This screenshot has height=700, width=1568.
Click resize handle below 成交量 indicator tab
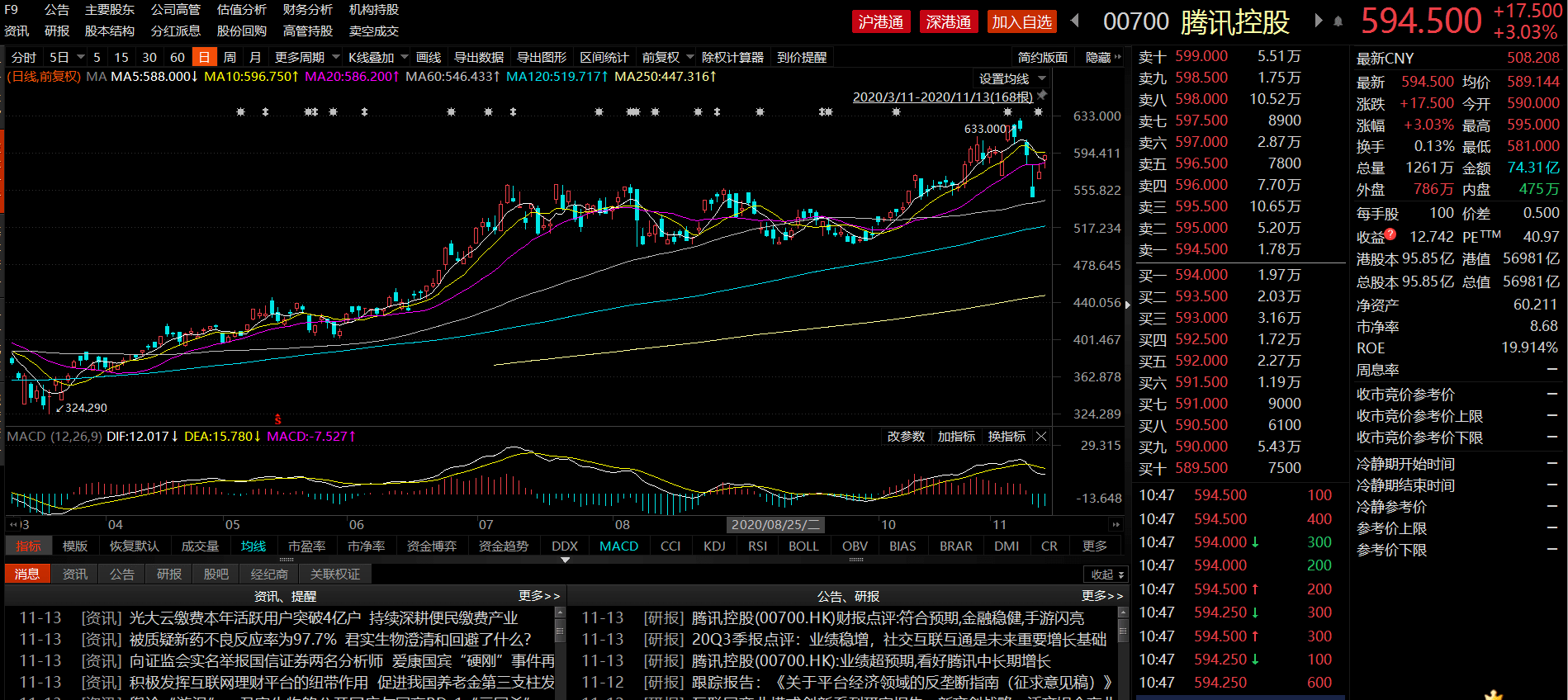tap(287, 560)
